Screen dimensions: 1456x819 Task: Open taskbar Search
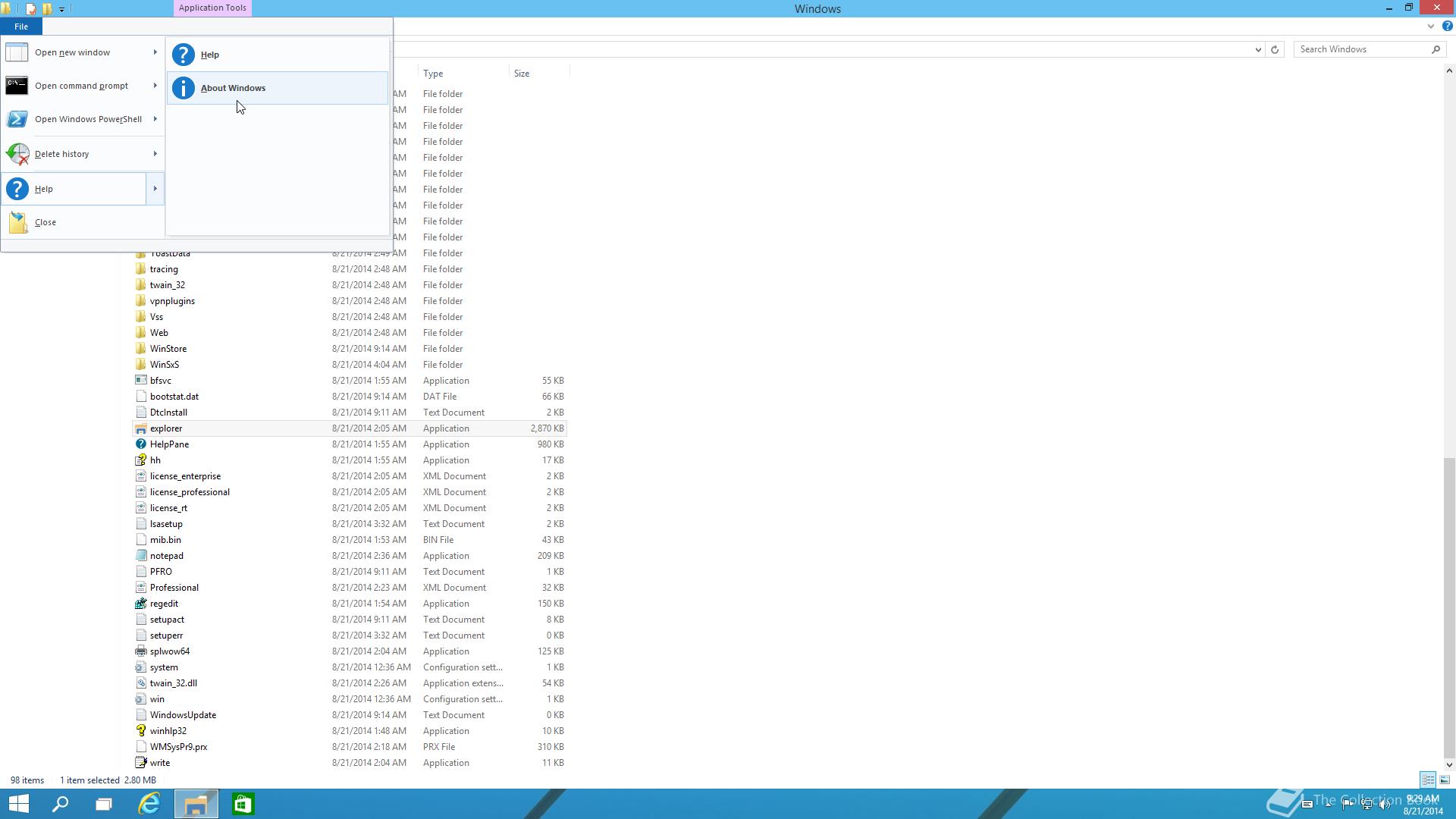tap(61, 804)
